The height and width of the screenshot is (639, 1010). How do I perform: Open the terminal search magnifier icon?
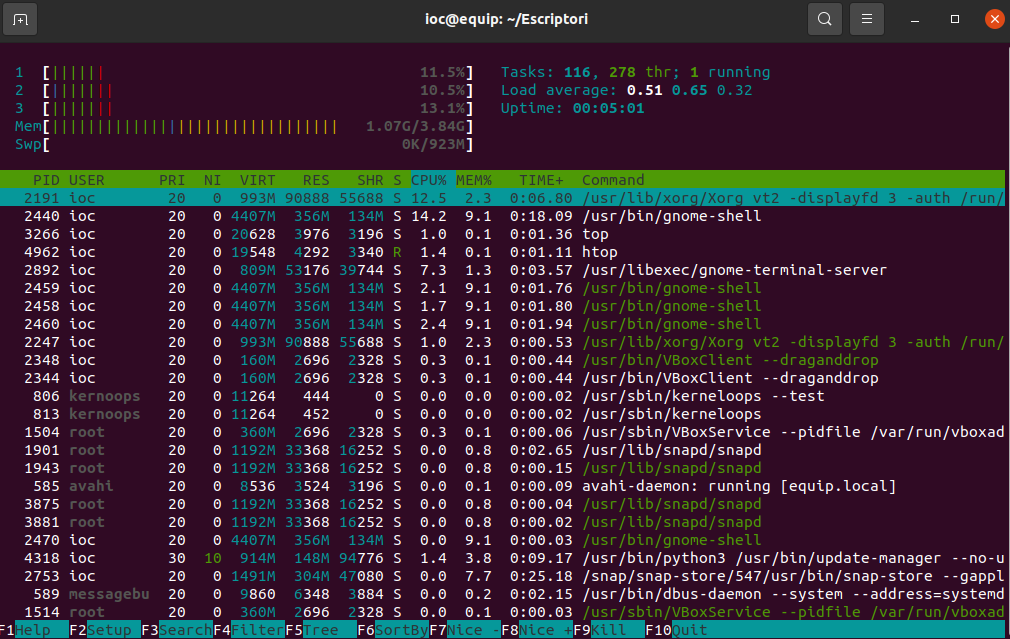[824, 19]
